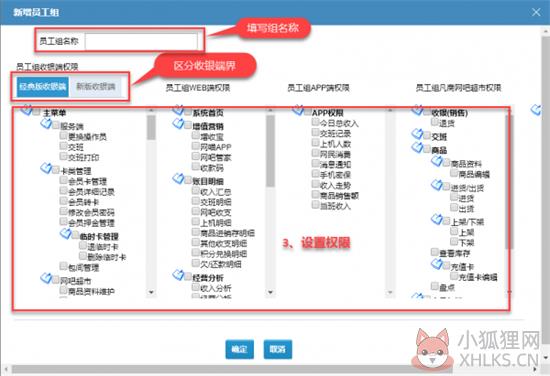The image size is (550, 376).
Task: Click the APP panel scroll-down arrow
Action: [x=390, y=292]
